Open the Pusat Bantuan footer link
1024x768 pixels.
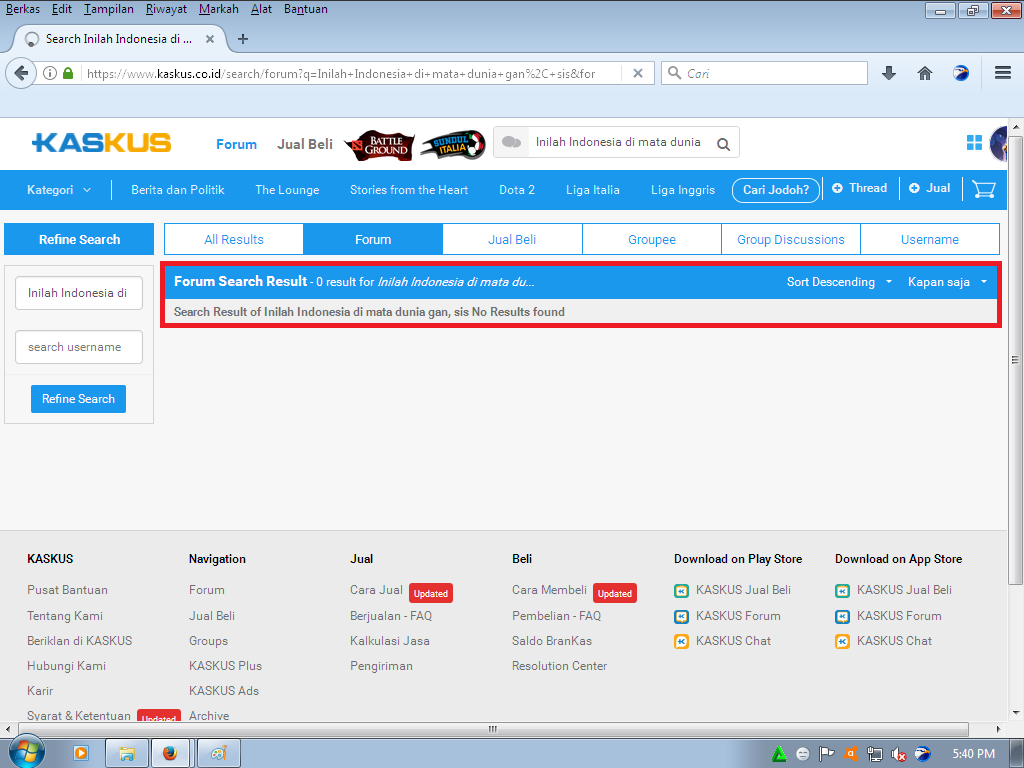[67, 590]
